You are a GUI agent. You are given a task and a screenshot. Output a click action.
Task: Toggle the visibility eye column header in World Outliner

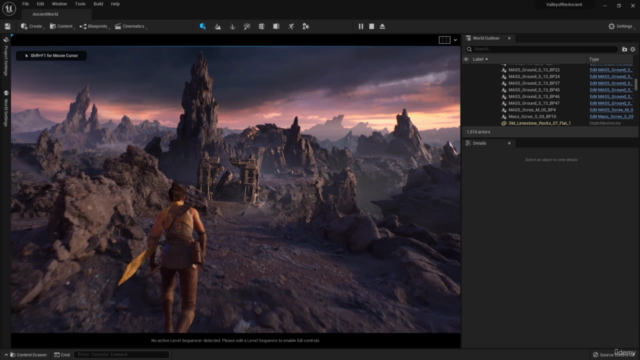click(x=466, y=59)
